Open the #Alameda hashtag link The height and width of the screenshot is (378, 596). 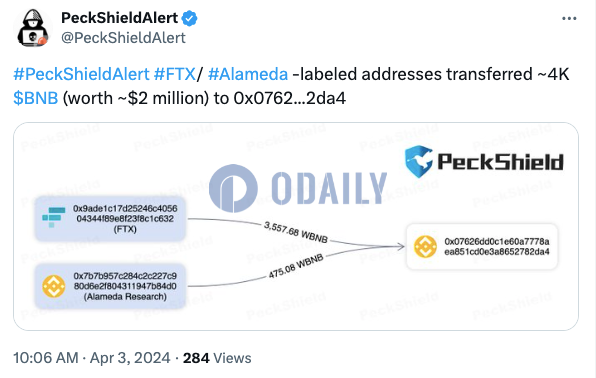click(x=248, y=74)
